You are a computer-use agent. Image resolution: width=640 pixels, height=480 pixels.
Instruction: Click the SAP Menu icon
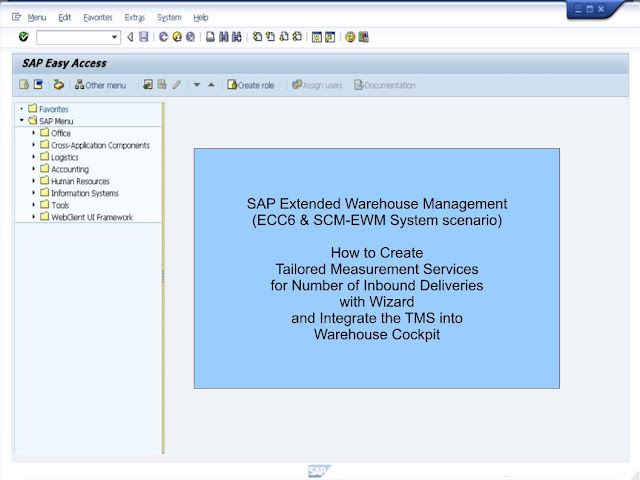pyautogui.click(x=38, y=84)
